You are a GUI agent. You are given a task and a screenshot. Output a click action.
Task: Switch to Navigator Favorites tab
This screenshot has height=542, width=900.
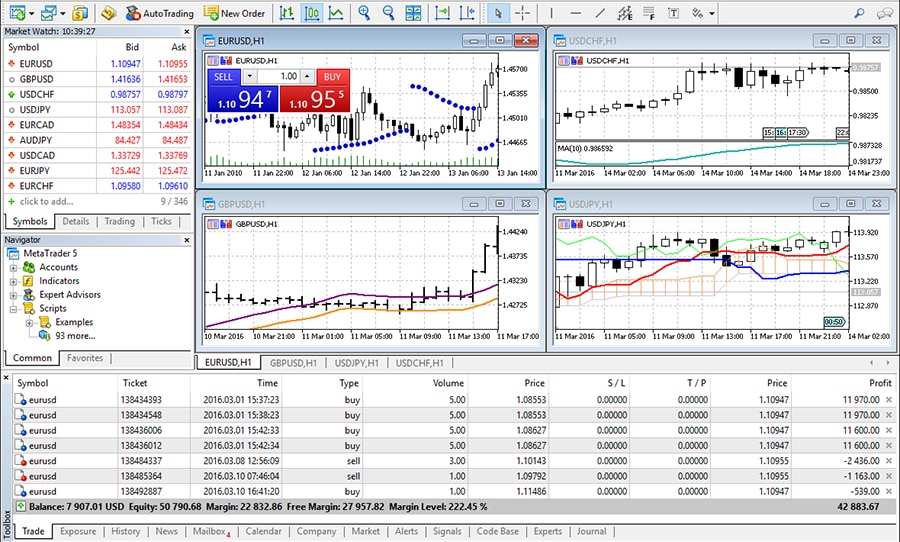(x=85, y=358)
